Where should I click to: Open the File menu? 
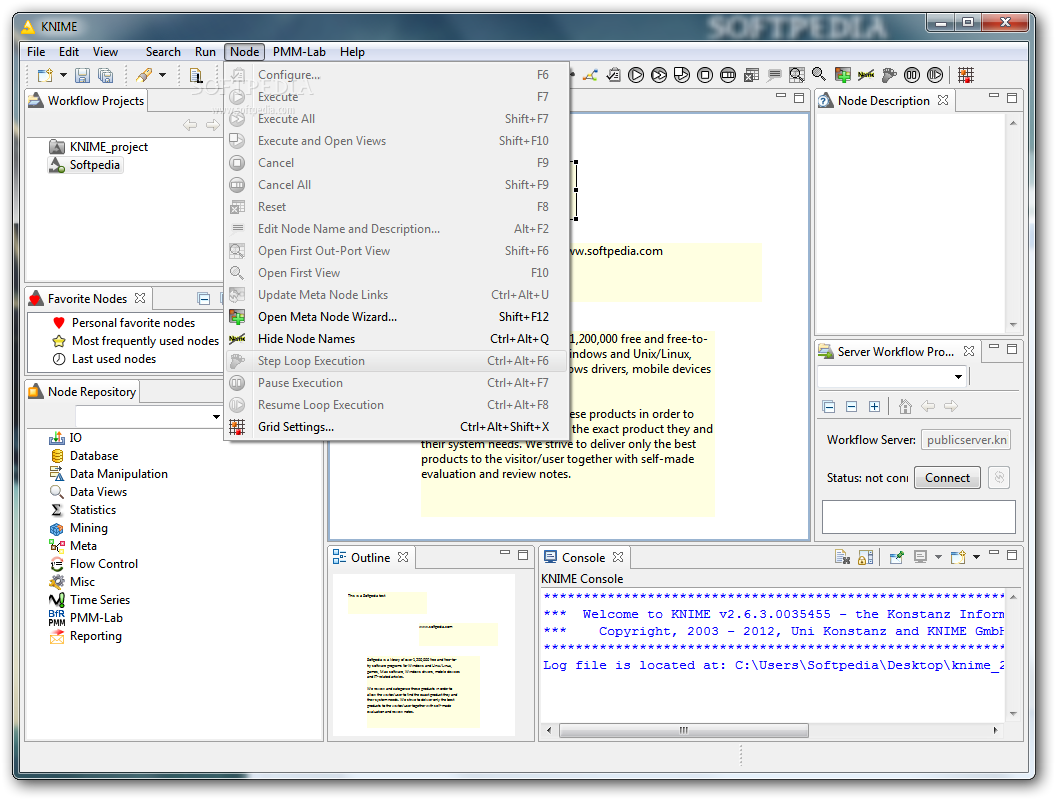tap(36, 52)
